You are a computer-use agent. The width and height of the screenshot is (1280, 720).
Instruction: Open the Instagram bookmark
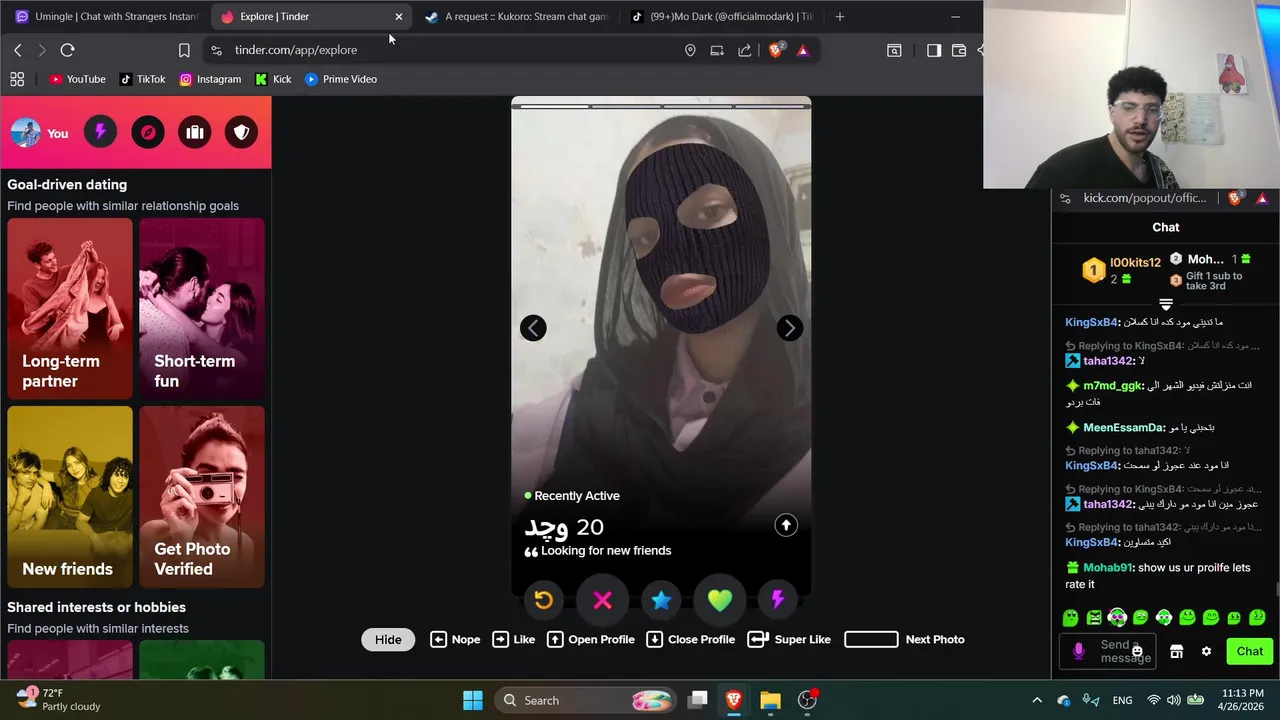(210, 79)
